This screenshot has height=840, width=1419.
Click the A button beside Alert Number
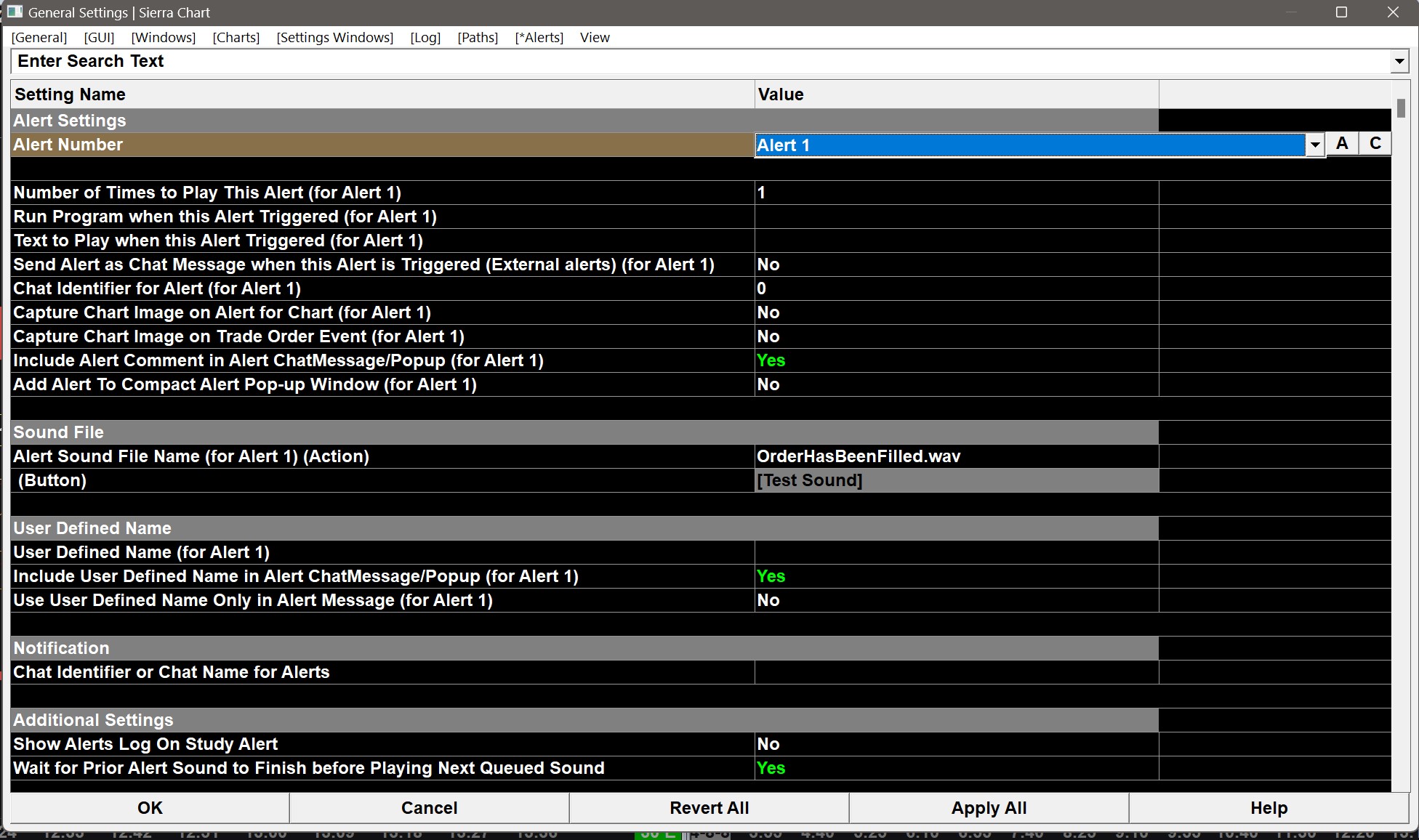pyautogui.click(x=1342, y=144)
